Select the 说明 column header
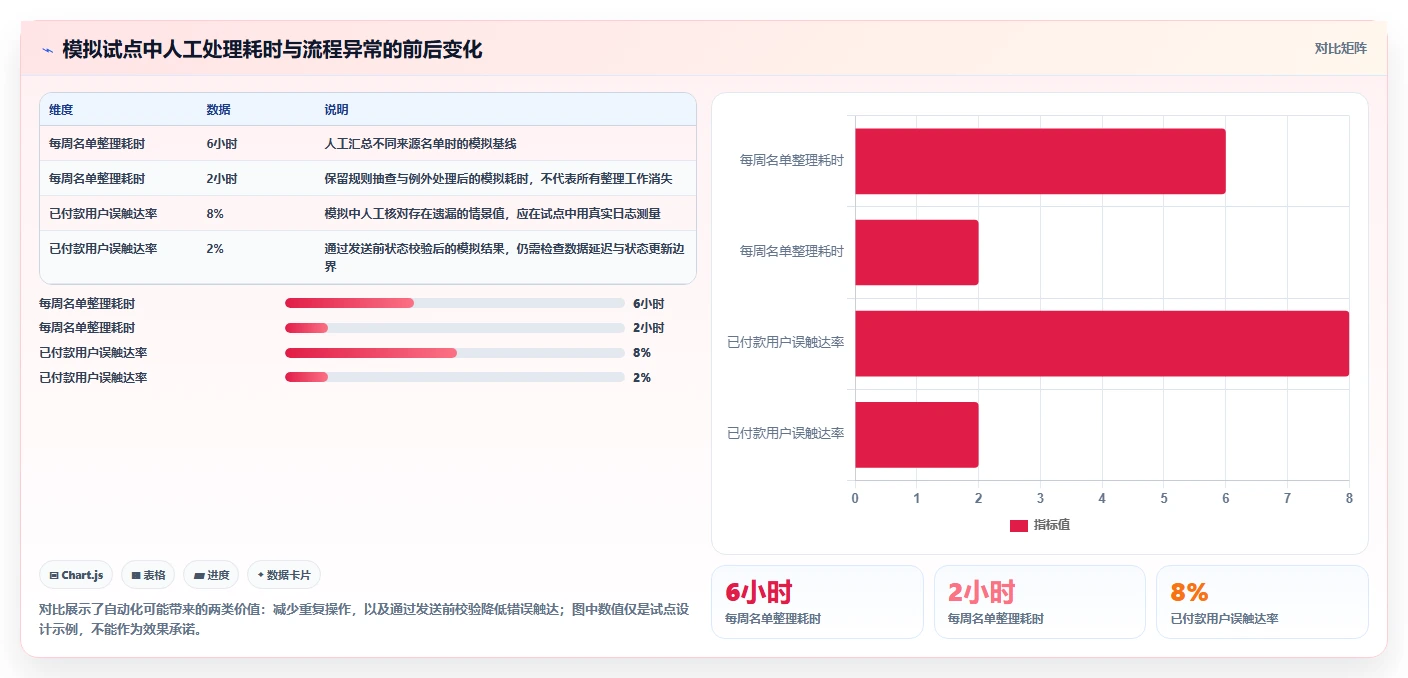Image resolution: width=1408 pixels, height=678 pixels. (x=336, y=110)
